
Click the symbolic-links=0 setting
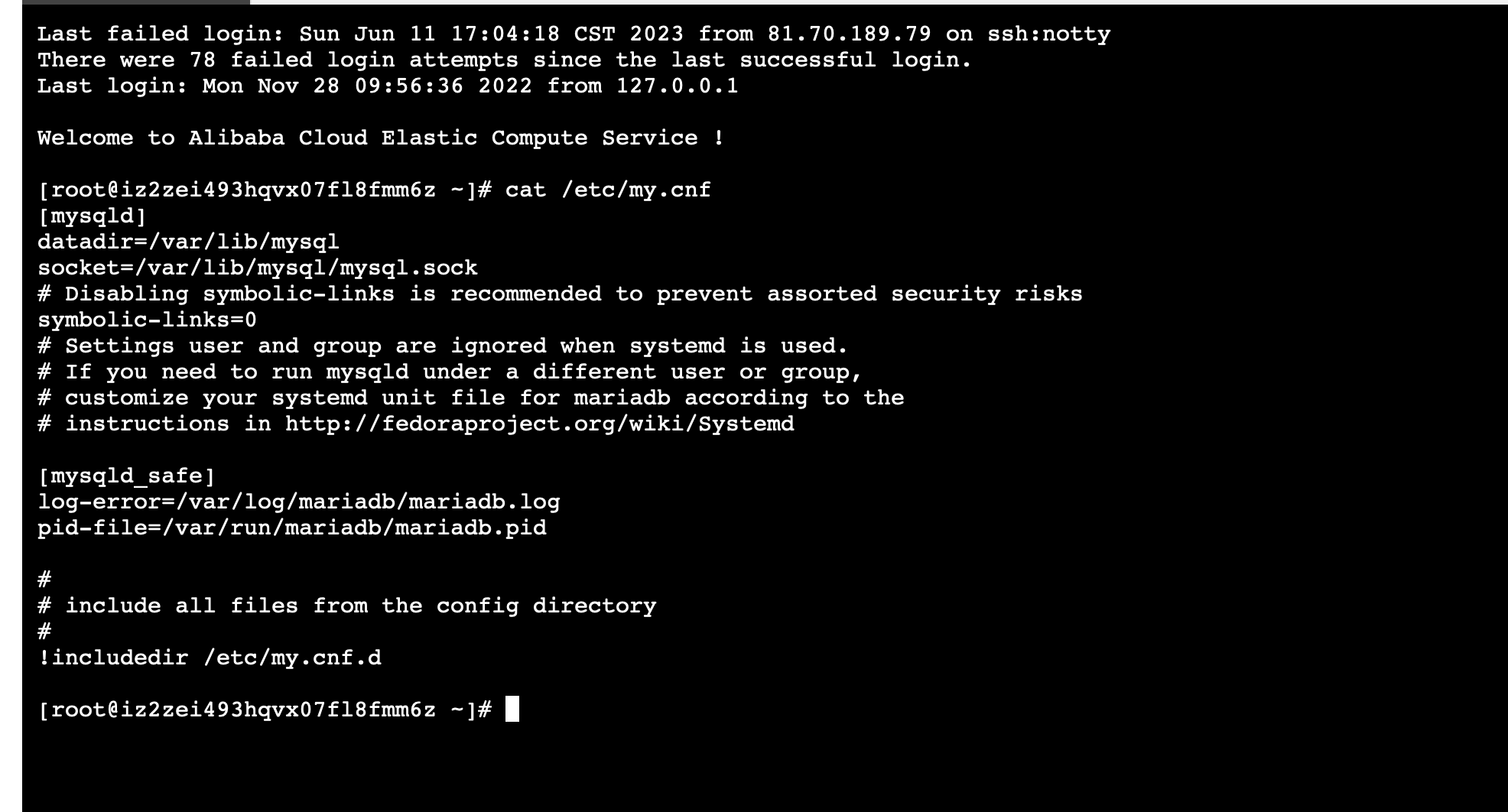[147, 320]
